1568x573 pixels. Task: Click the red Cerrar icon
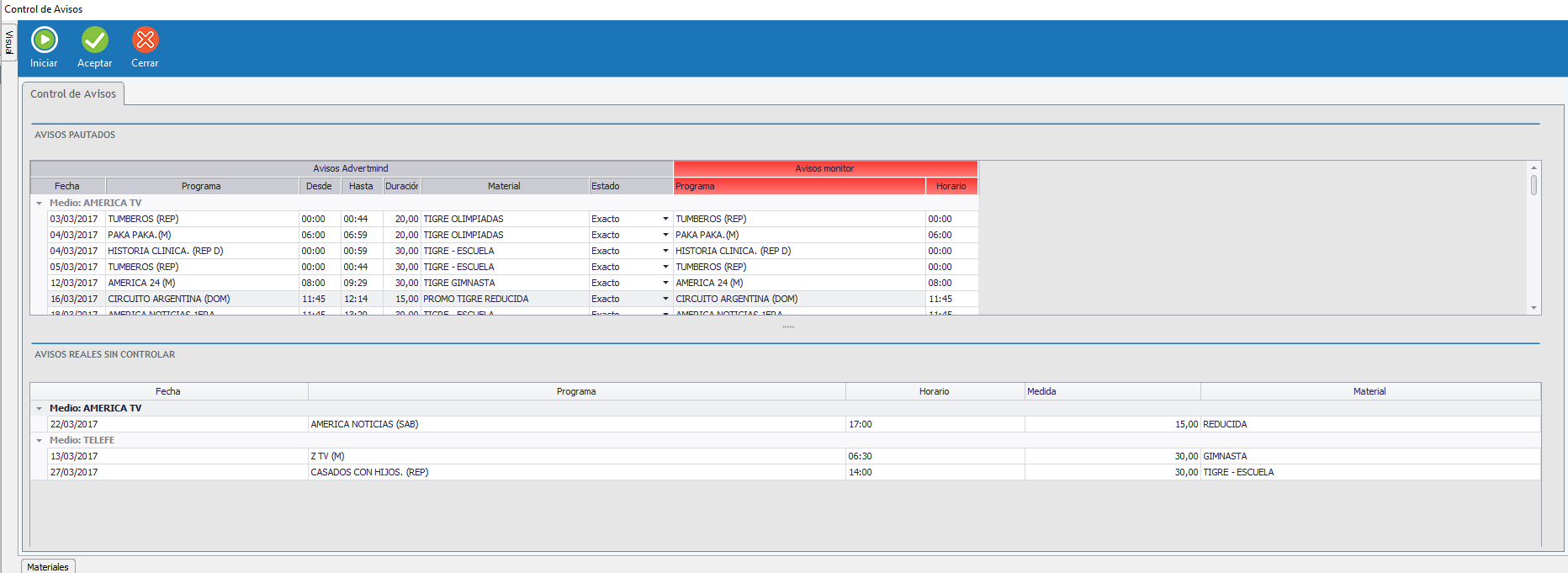pos(145,40)
